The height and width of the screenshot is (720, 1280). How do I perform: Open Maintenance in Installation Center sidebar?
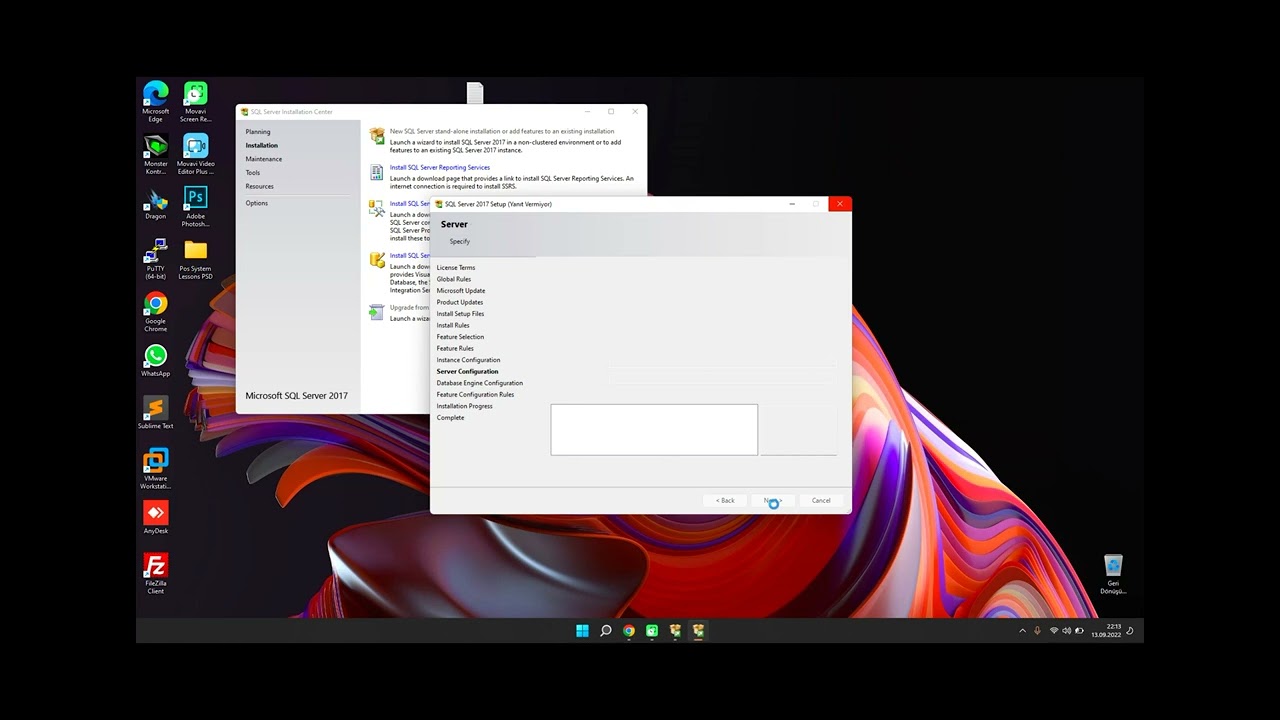pyautogui.click(x=264, y=159)
